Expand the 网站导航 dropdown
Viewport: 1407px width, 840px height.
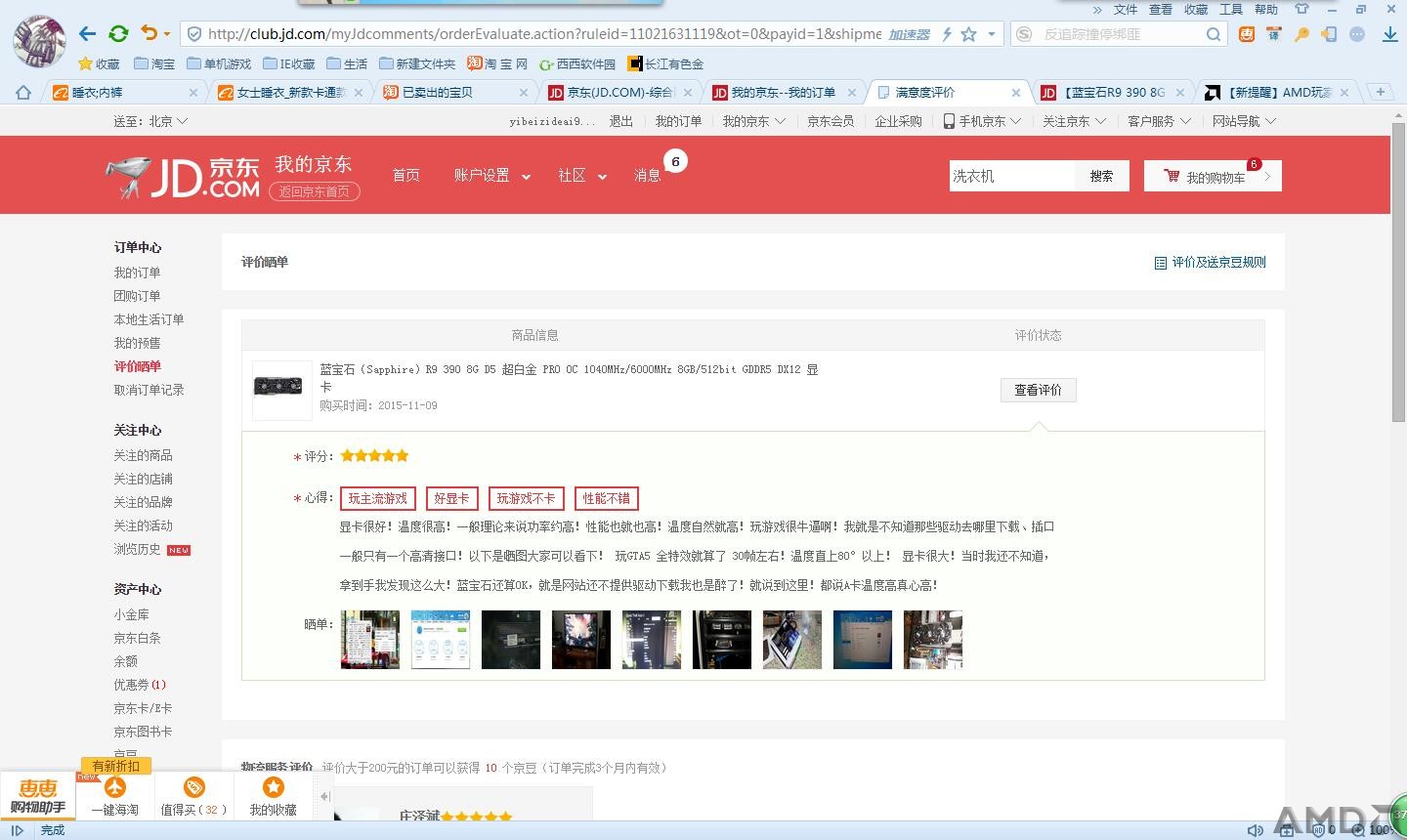[x=1244, y=121]
